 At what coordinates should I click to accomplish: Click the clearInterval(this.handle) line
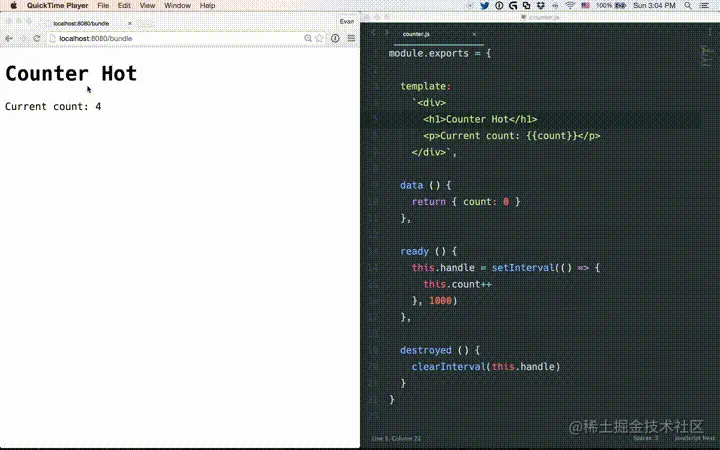pyautogui.click(x=486, y=367)
